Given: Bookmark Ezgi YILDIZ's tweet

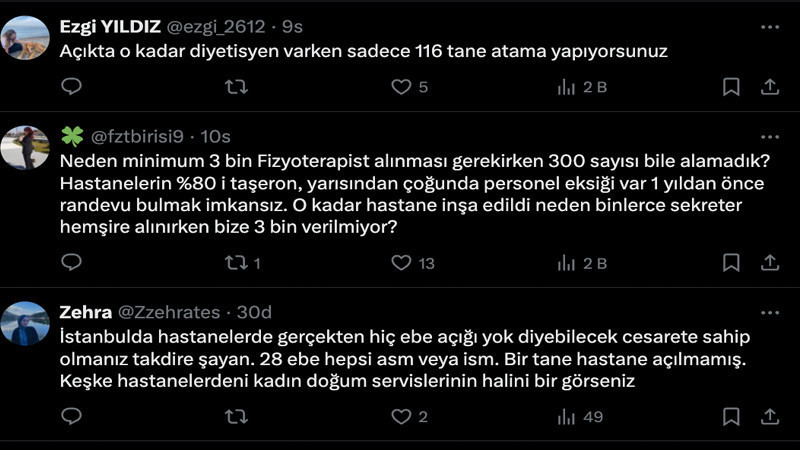Looking at the screenshot, I should [731, 87].
